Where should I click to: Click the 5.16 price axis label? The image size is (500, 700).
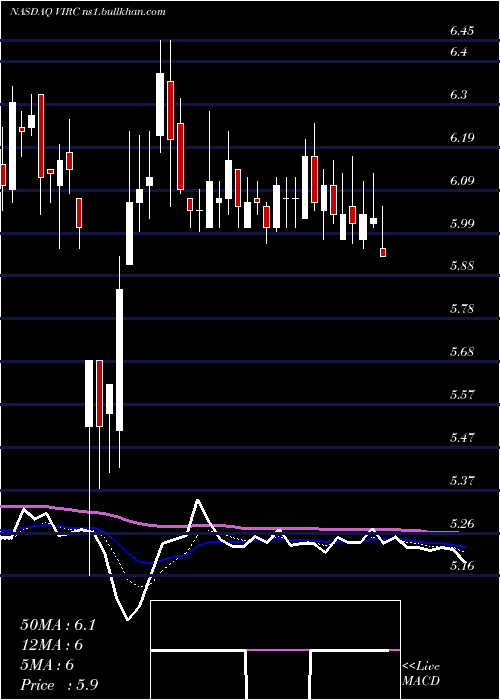[462, 566]
